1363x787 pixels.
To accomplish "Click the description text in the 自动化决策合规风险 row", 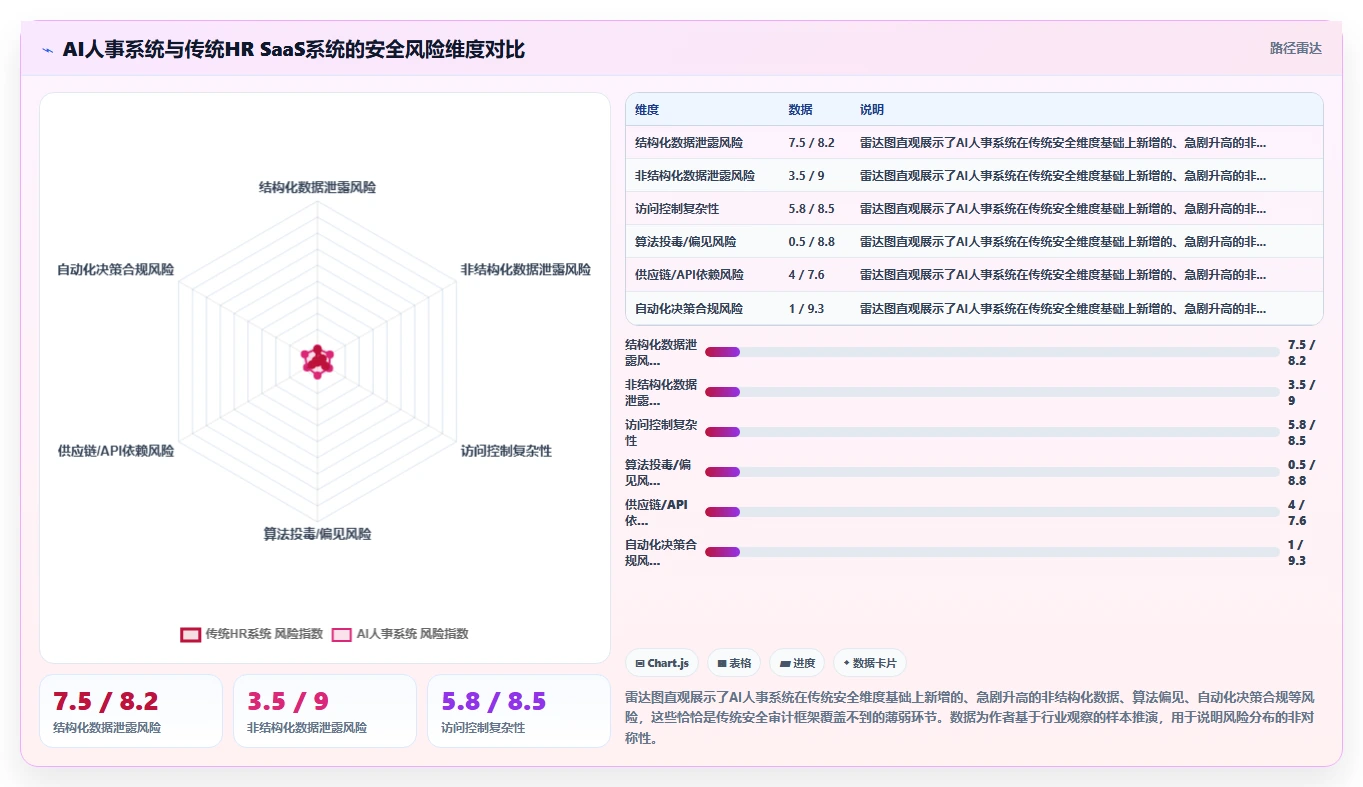I will 1063,309.
